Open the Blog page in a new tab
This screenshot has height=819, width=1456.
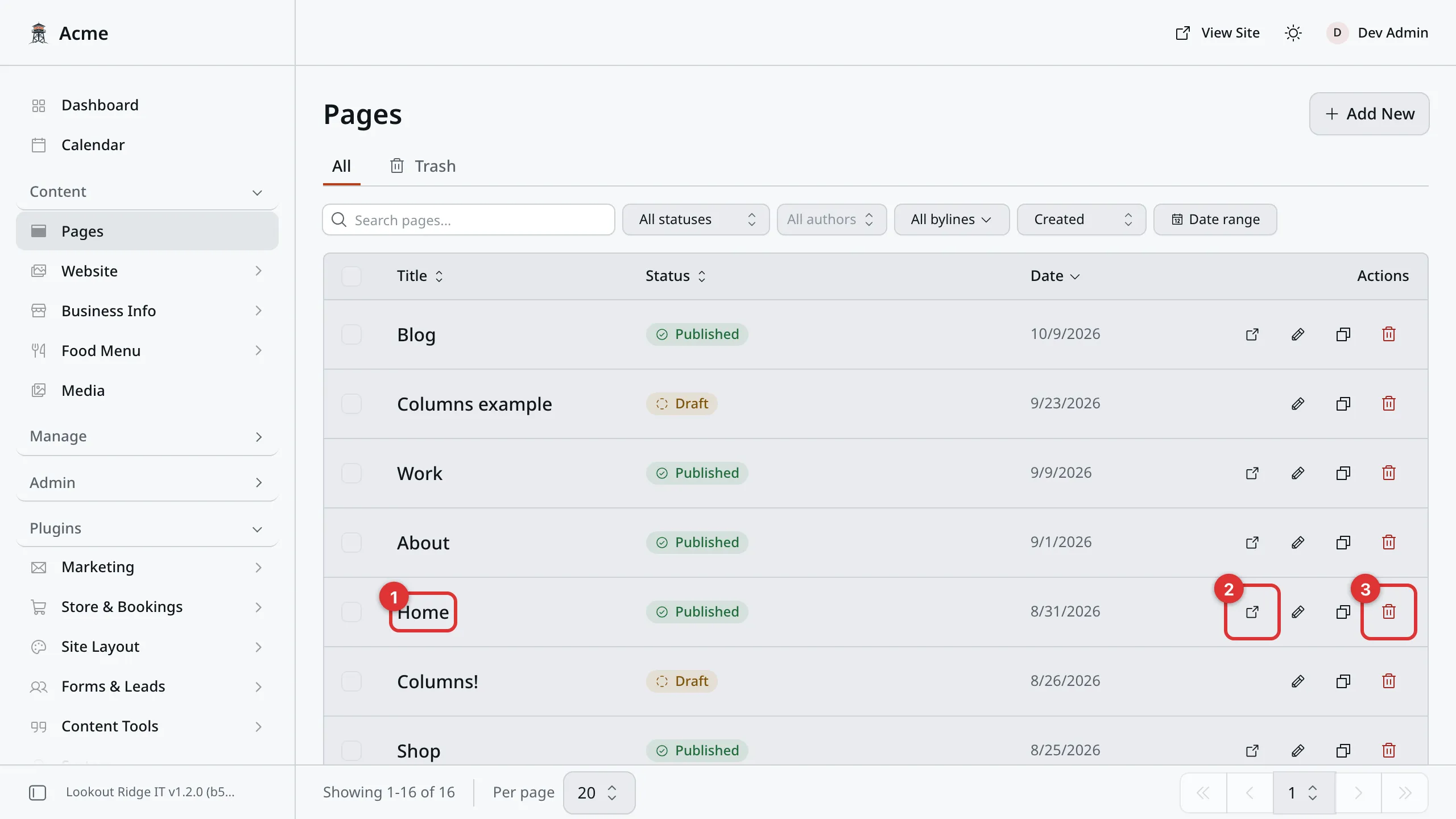[x=1252, y=334]
